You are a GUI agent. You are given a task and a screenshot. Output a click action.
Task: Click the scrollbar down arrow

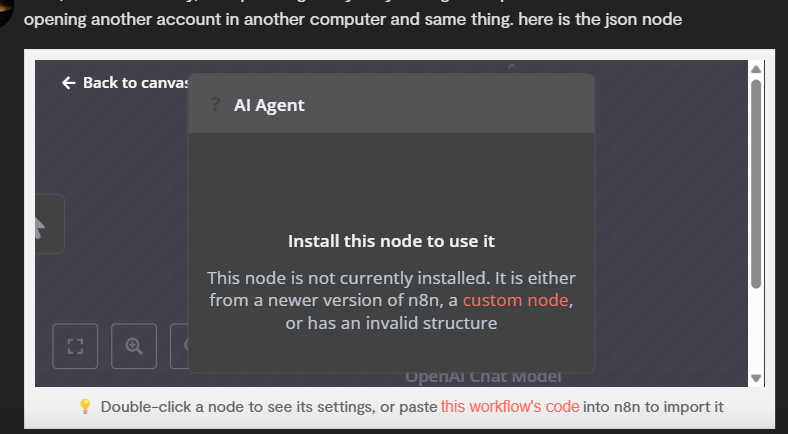click(x=756, y=378)
